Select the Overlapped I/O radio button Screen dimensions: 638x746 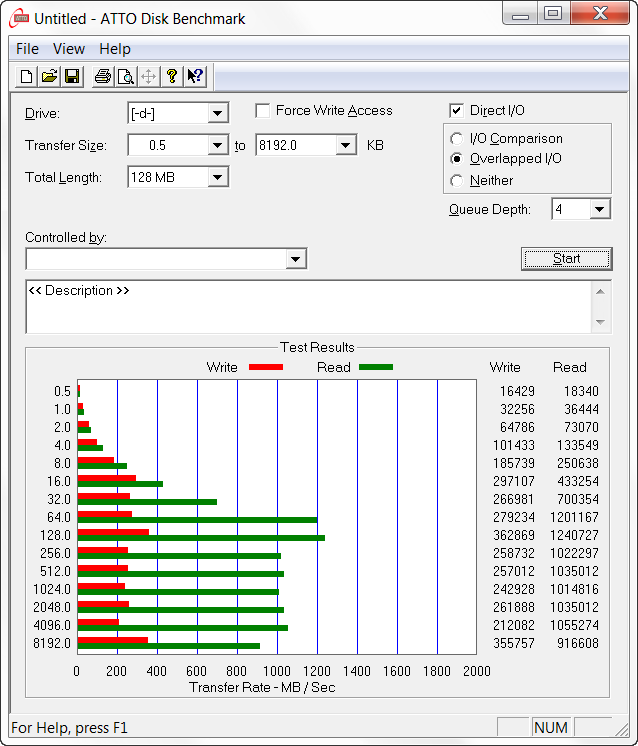[x=456, y=158]
